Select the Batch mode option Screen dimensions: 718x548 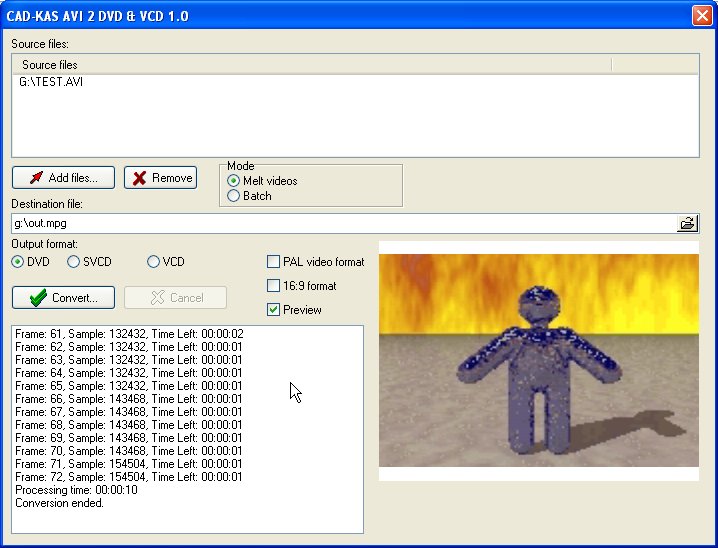(x=234, y=196)
